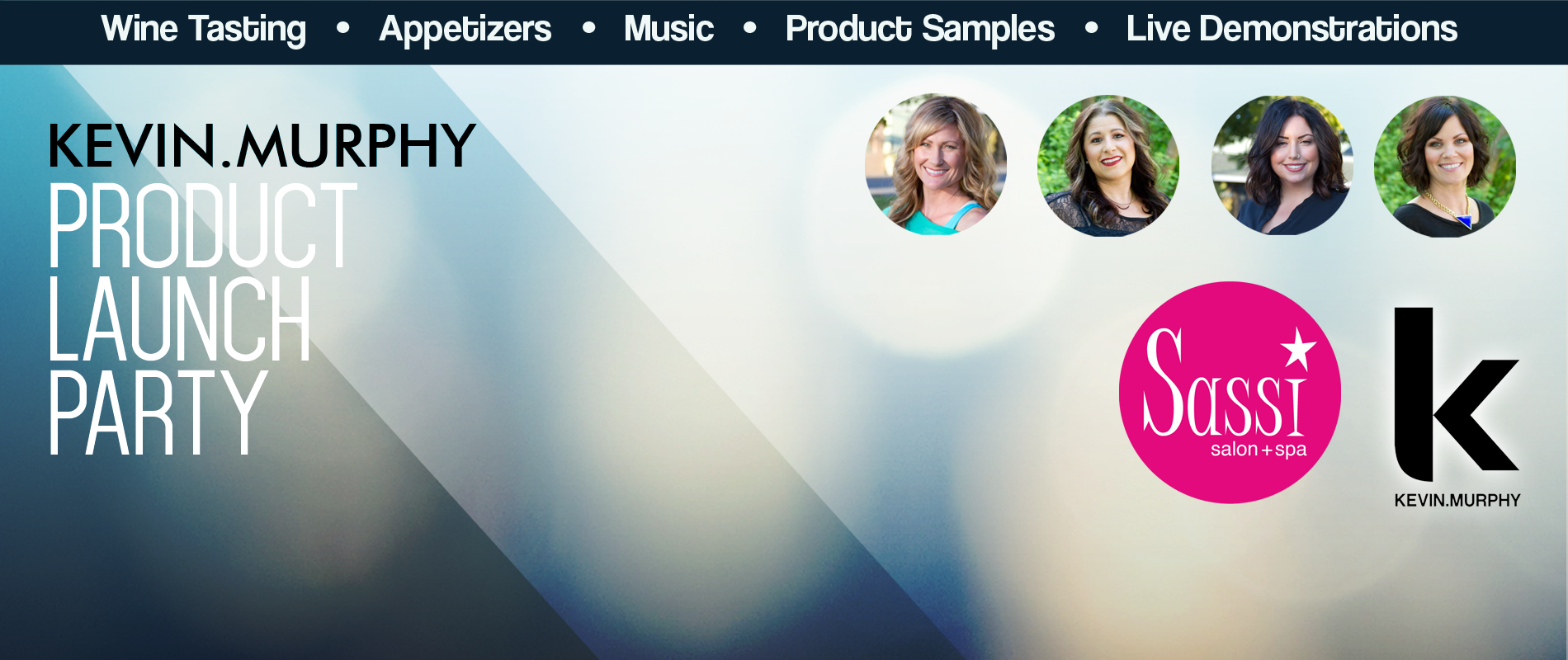
Task: Select the portrait of woman with dark bob in blazer
Action: coord(1282,165)
